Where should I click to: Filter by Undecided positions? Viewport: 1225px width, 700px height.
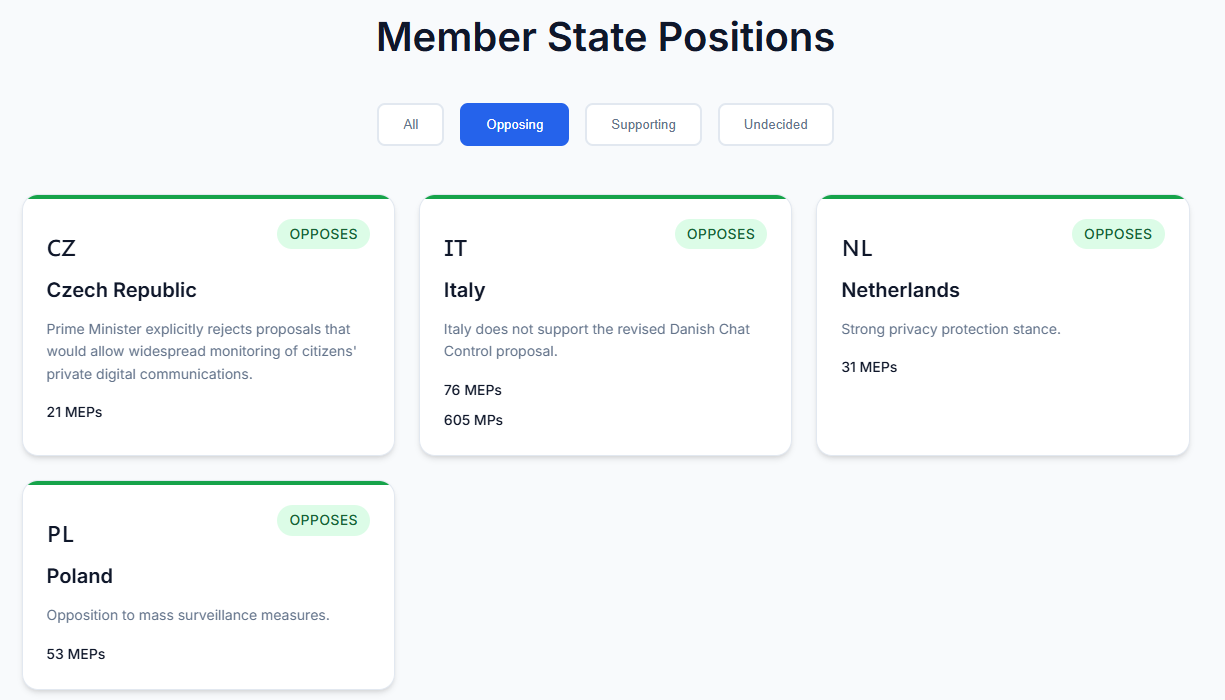coord(775,125)
